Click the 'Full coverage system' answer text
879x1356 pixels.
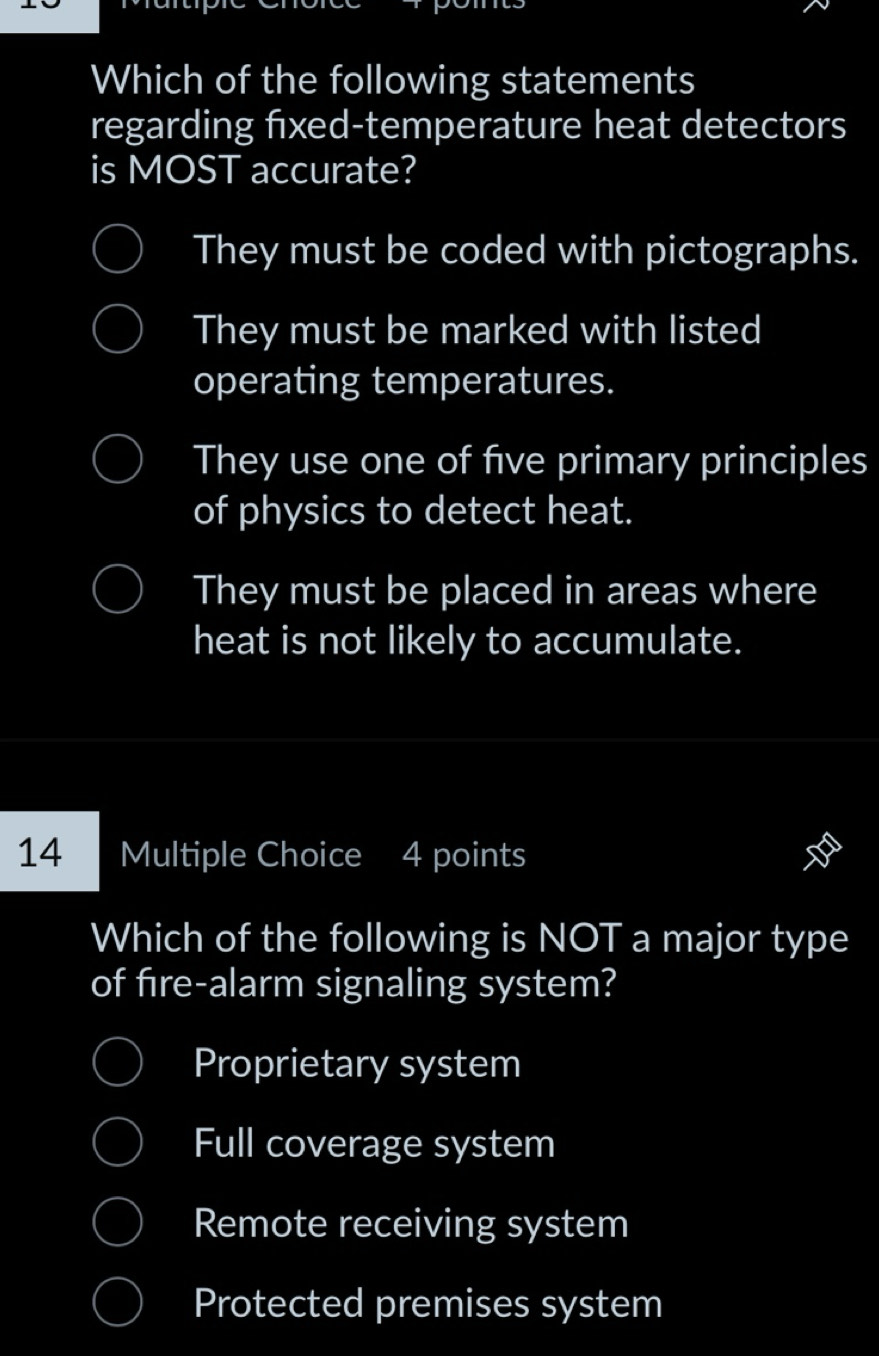375,1144
